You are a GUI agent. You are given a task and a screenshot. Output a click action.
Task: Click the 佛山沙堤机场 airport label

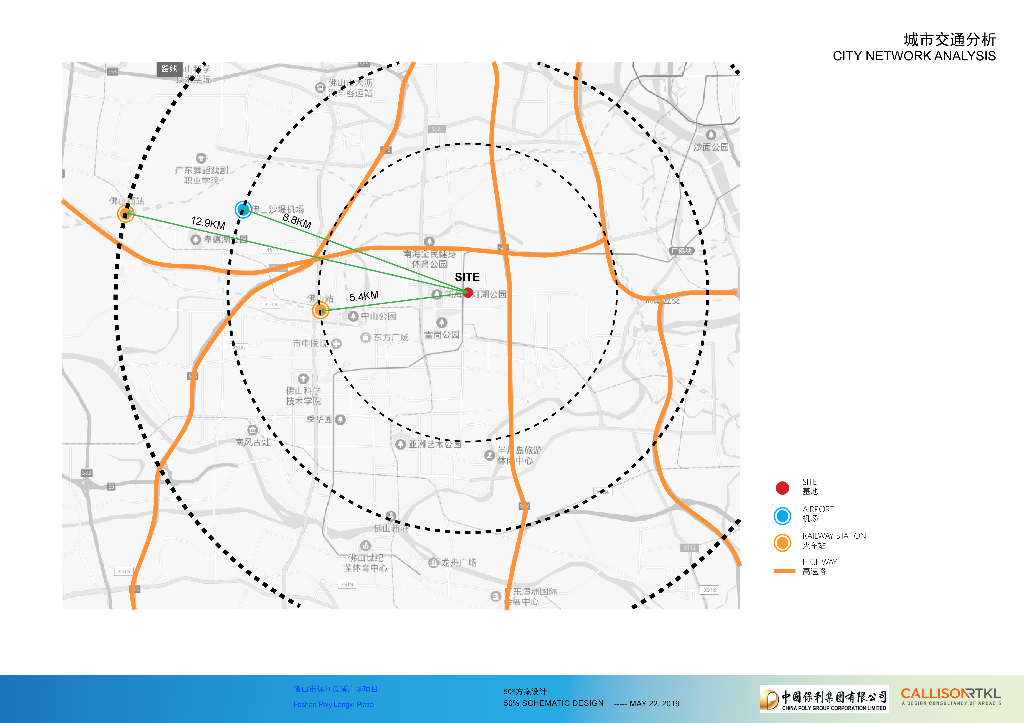(278, 209)
